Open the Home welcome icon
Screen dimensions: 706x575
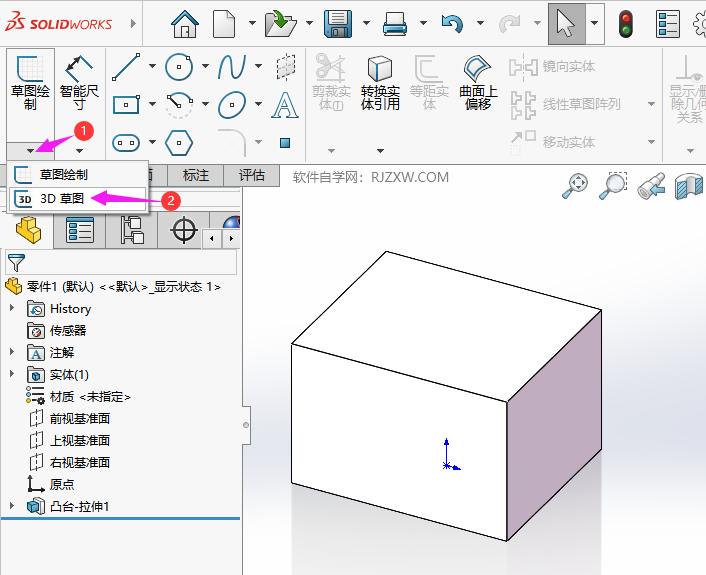pyautogui.click(x=185, y=24)
